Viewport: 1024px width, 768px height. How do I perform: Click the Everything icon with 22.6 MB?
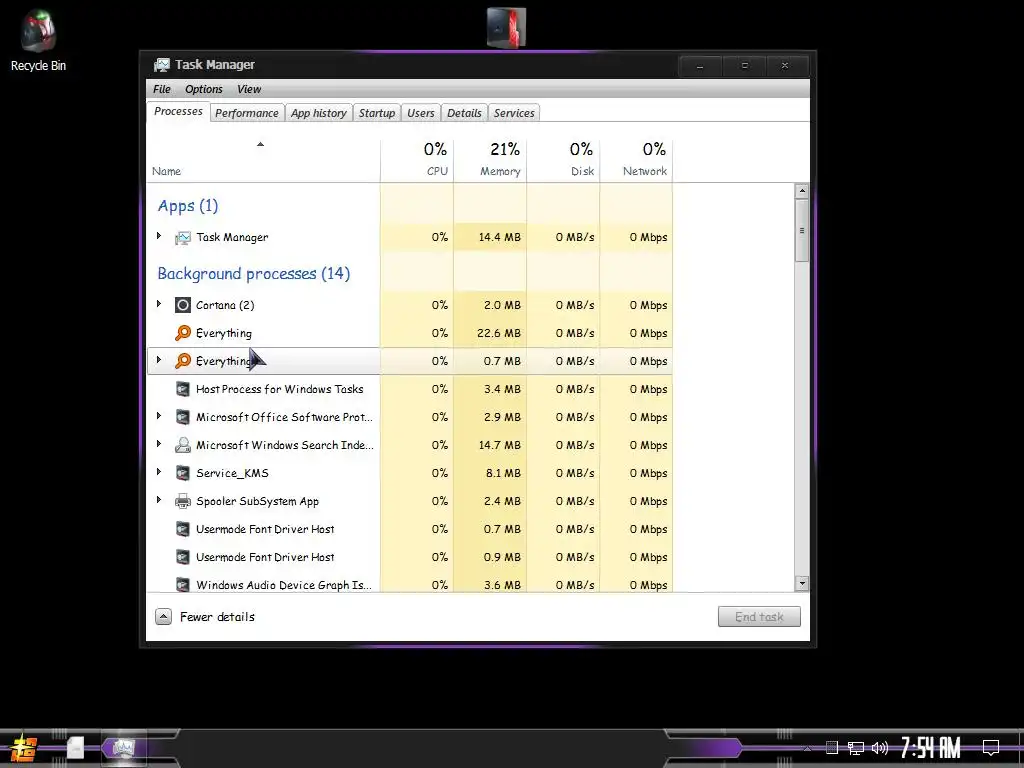(x=183, y=333)
